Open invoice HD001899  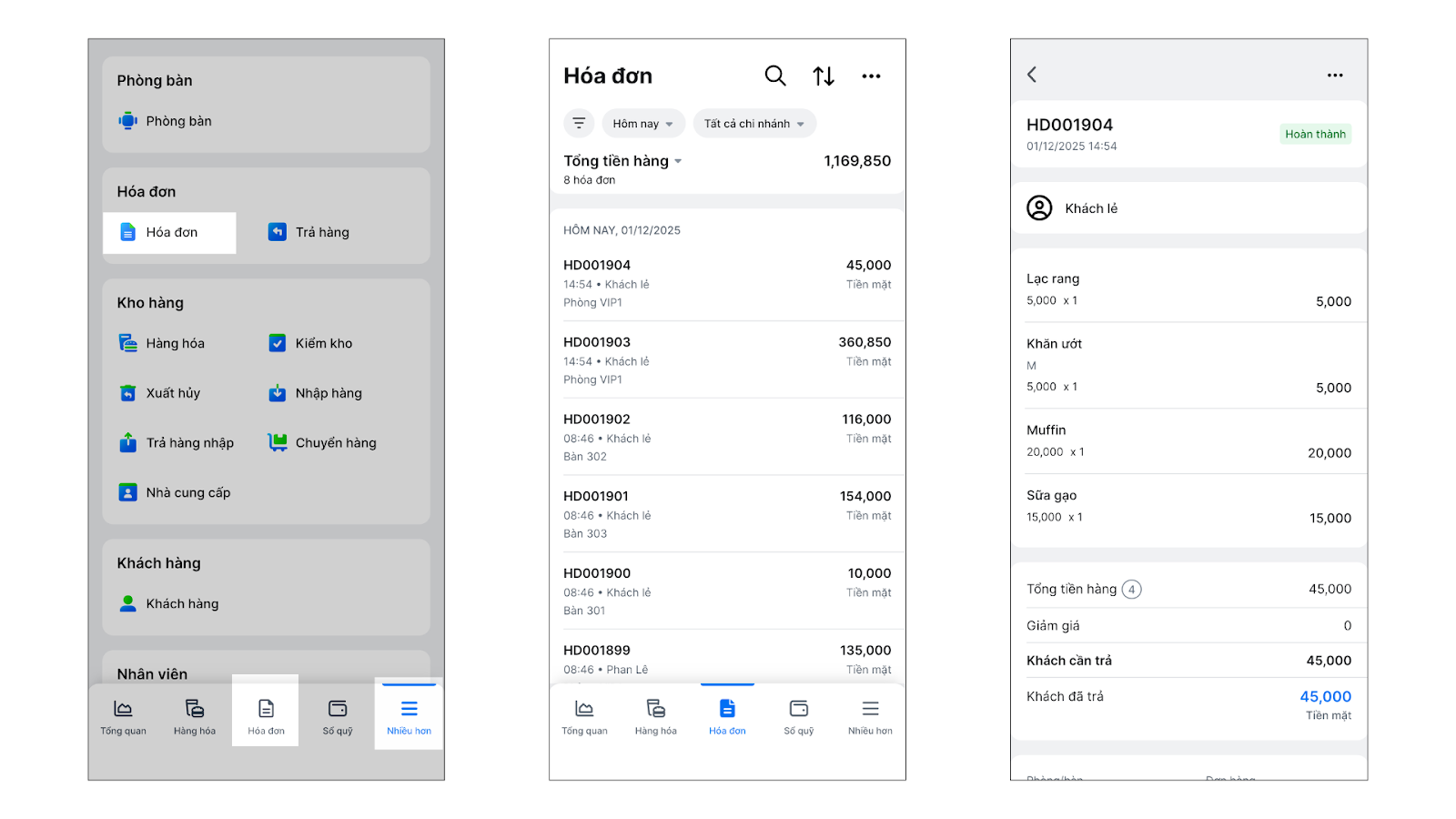coord(727,659)
